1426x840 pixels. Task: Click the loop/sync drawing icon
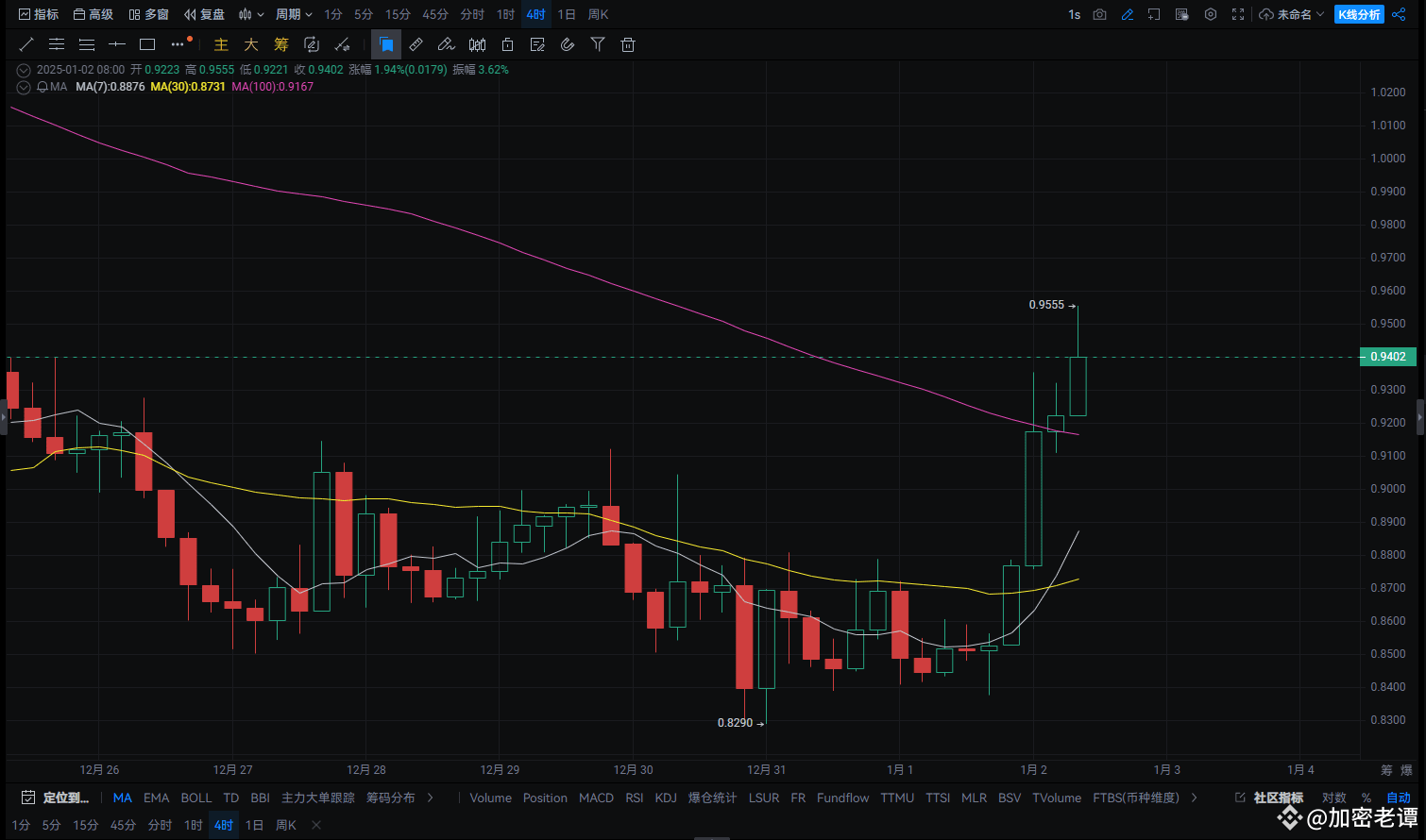pos(312,44)
